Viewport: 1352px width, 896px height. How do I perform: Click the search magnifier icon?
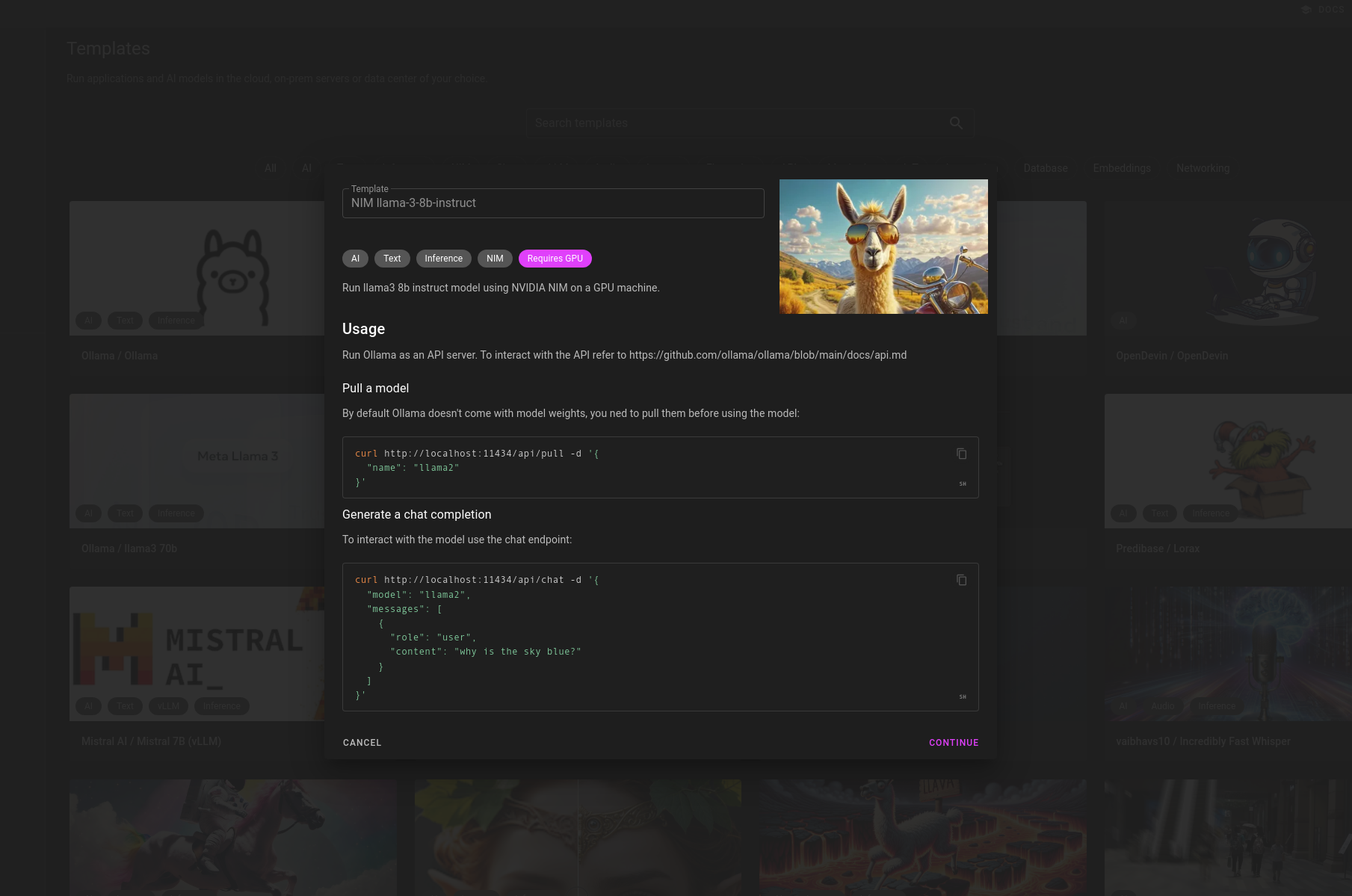[956, 123]
